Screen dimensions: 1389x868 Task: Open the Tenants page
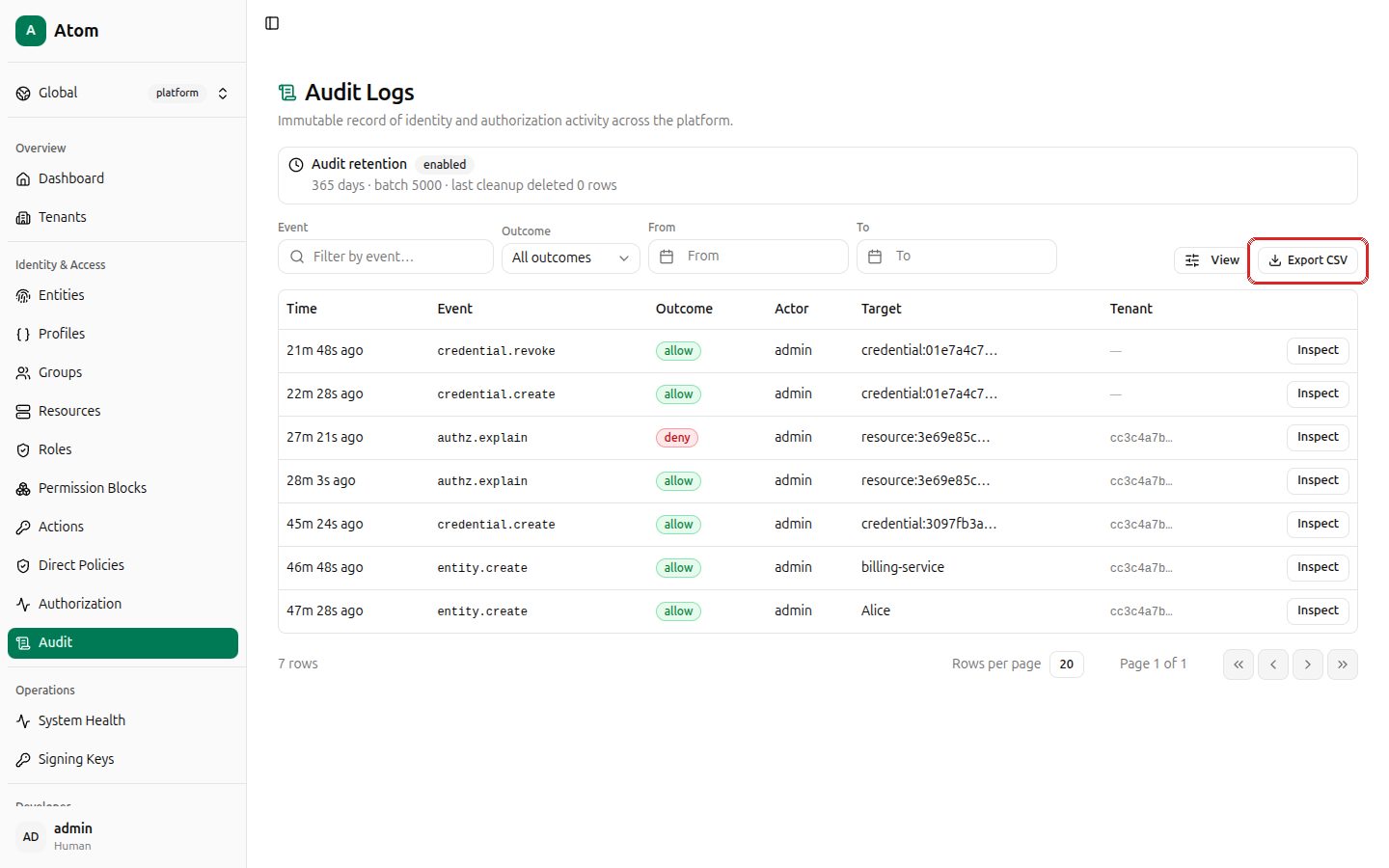[123, 217]
